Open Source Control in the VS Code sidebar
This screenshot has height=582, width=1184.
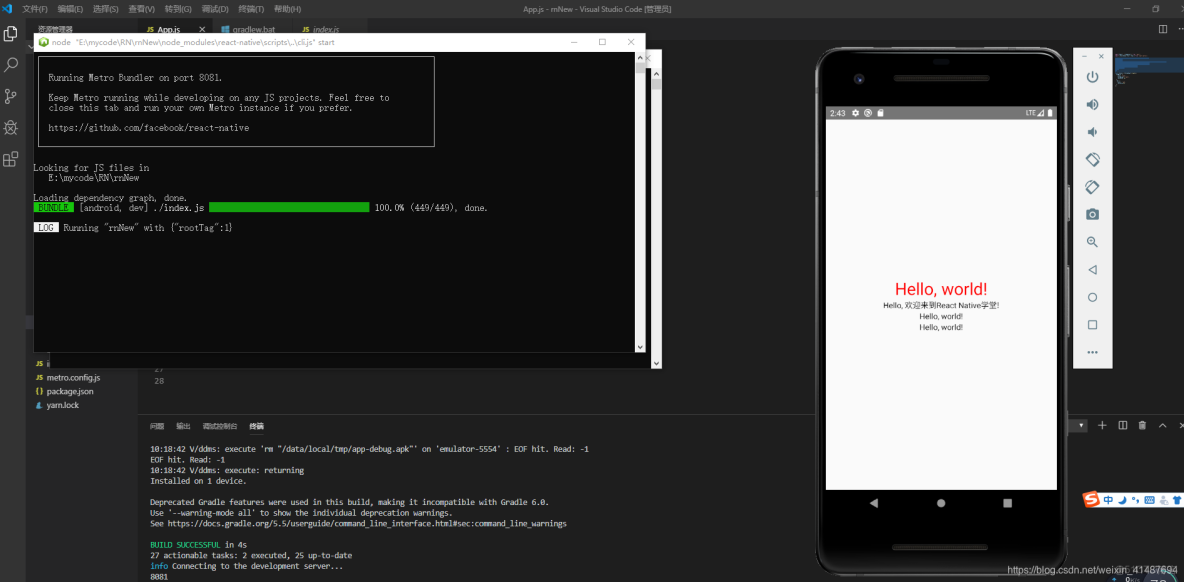(11, 95)
